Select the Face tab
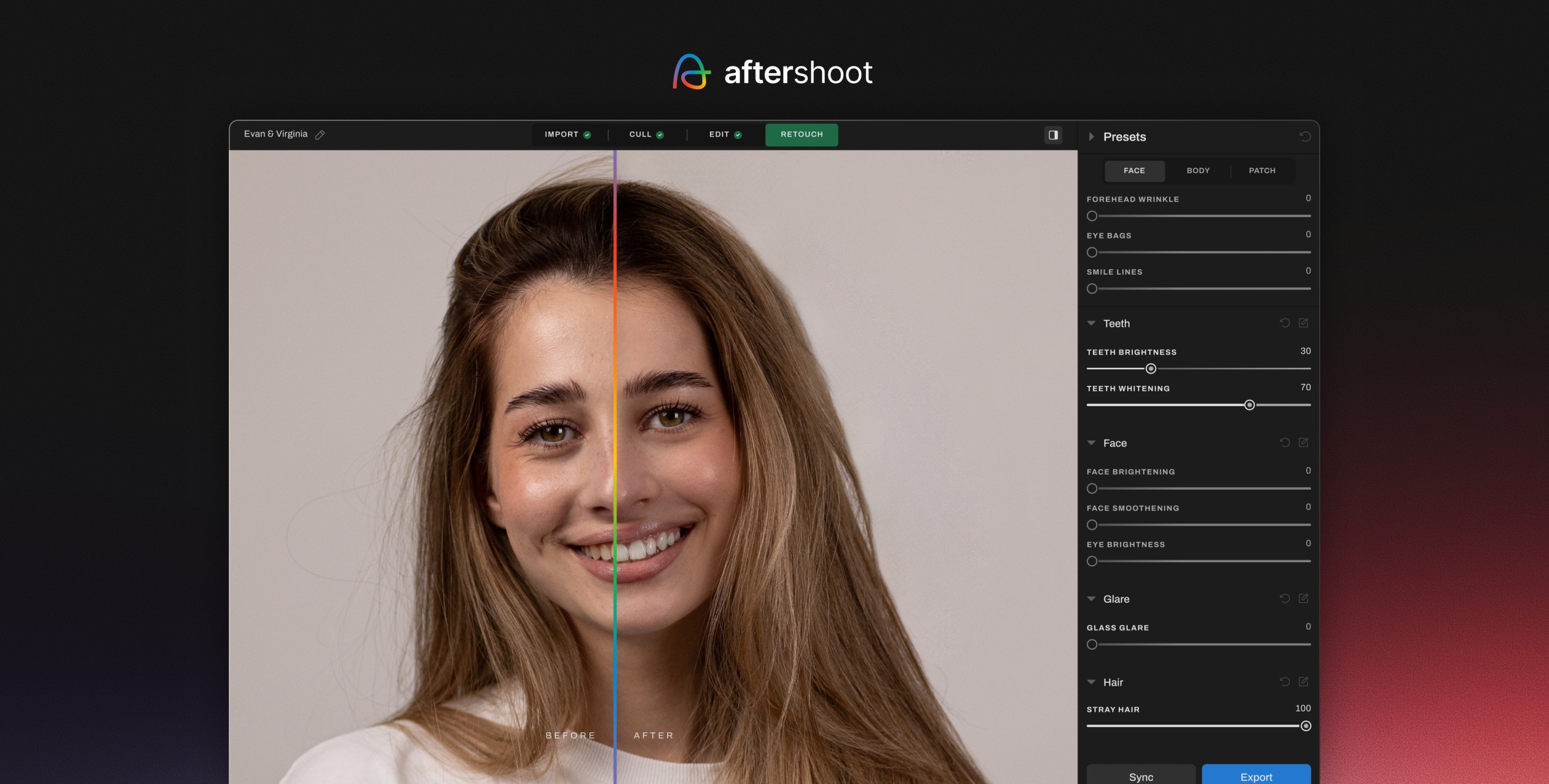This screenshot has height=784, width=1549. coord(1134,171)
